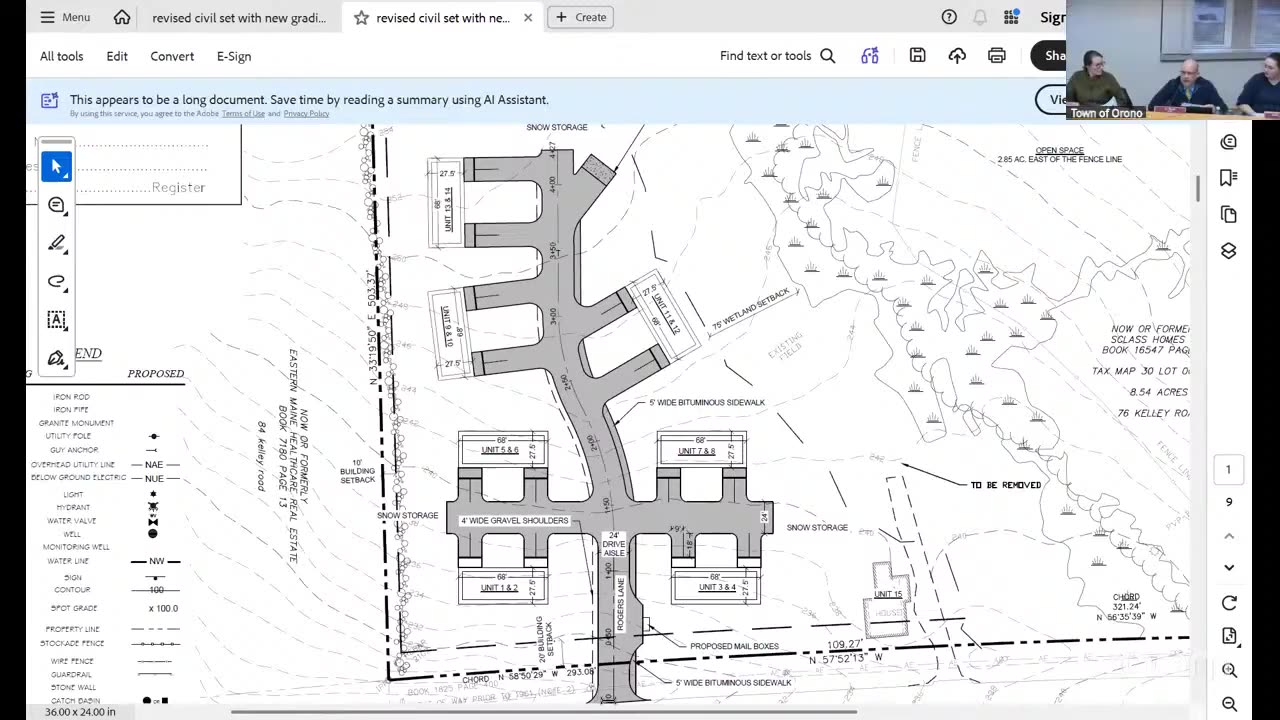Click the vertical scrollbar thumb
1280x720 pixels.
1198,188
